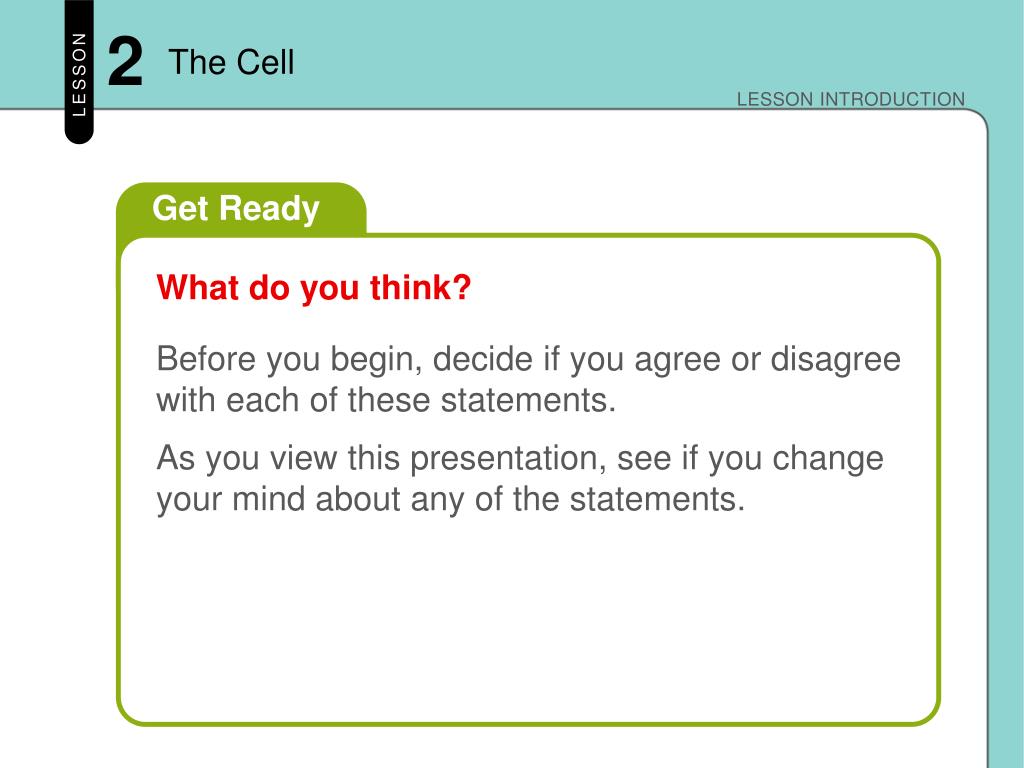
Task: Click the word As starting the second paragraph
Action: click(176, 458)
